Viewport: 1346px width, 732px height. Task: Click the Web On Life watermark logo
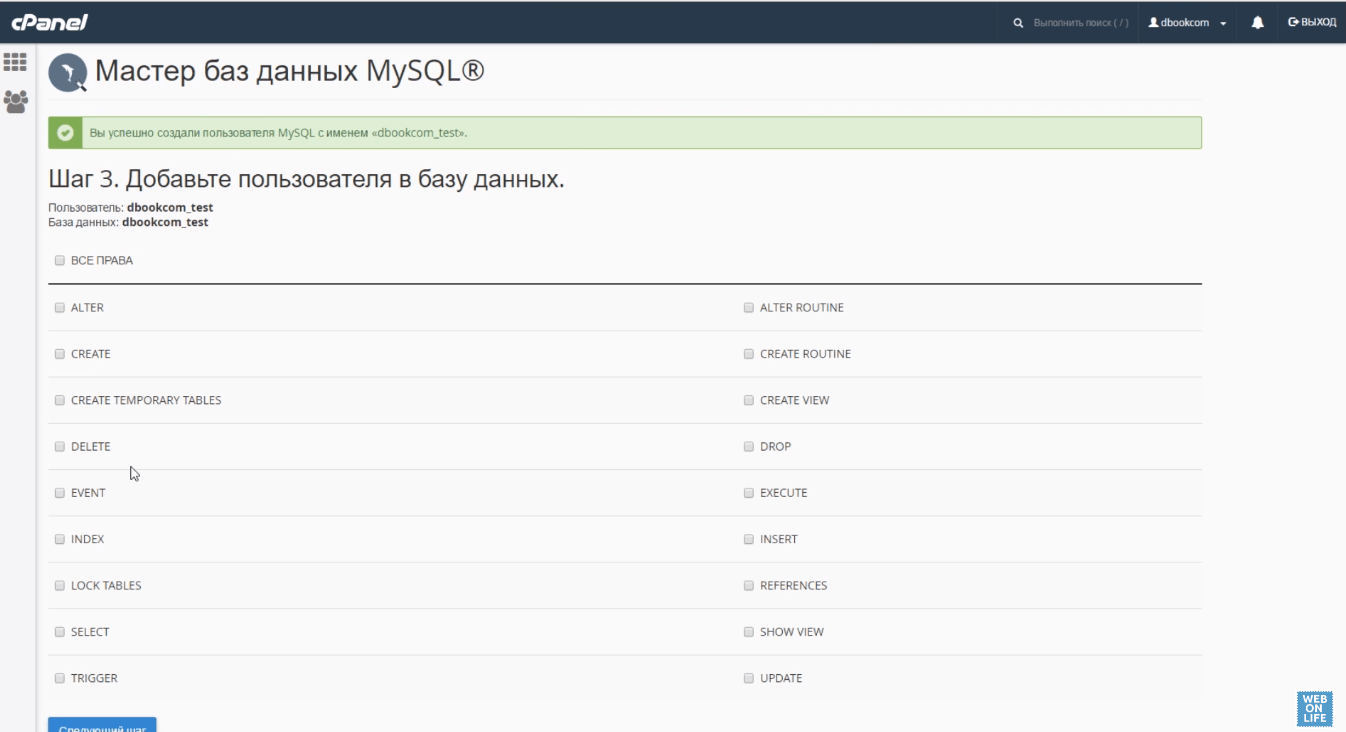(x=1314, y=708)
